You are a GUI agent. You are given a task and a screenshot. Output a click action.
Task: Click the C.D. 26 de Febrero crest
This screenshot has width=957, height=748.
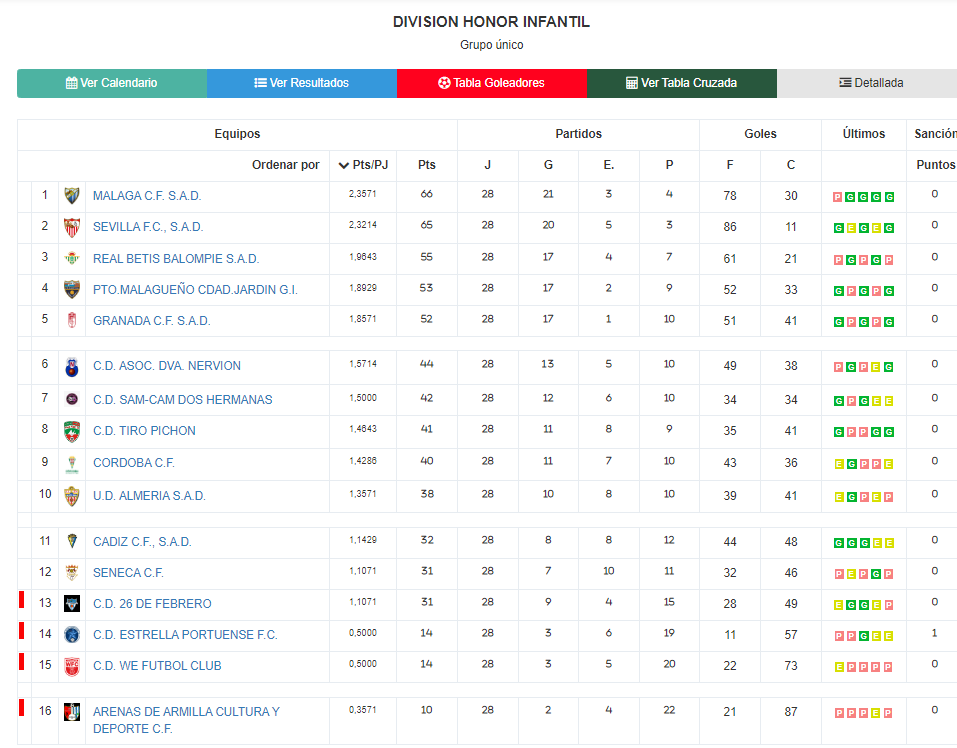click(x=72, y=603)
